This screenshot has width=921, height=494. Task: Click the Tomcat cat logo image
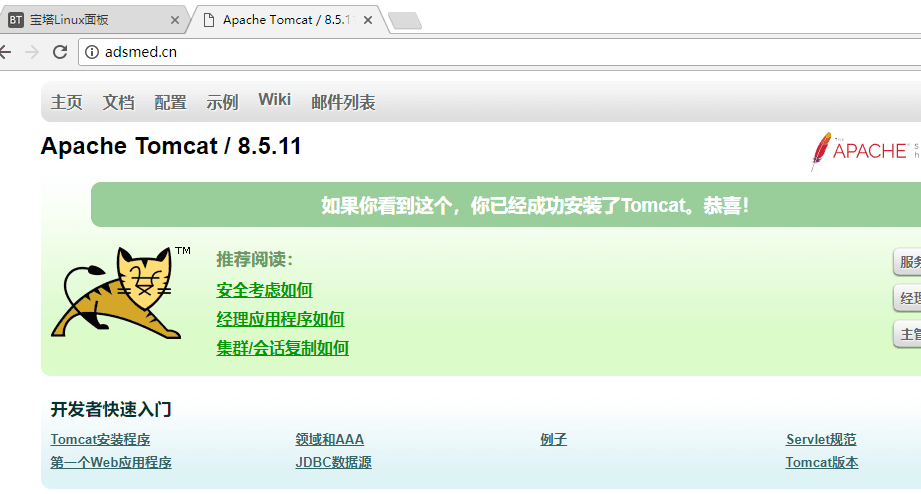click(x=121, y=293)
